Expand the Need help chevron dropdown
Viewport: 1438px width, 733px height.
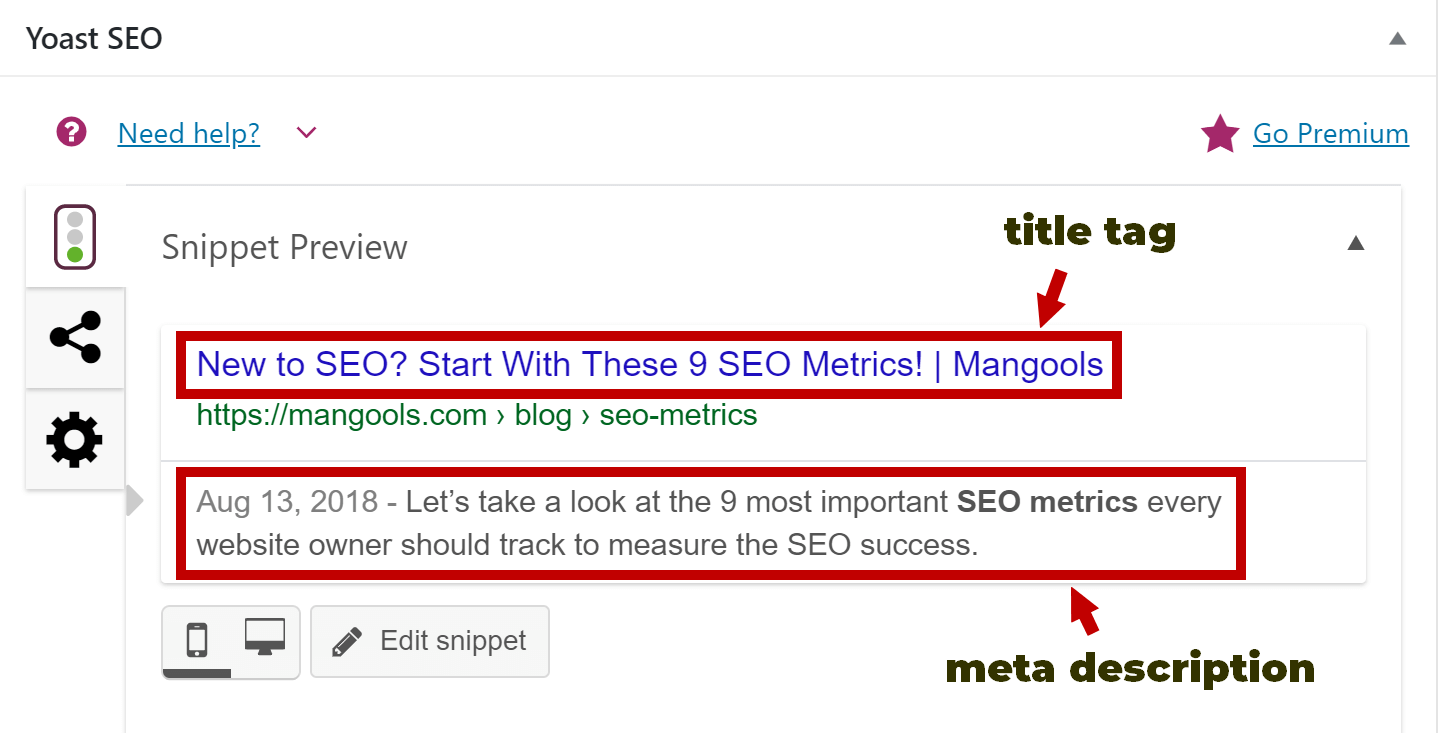pos(307,133)
